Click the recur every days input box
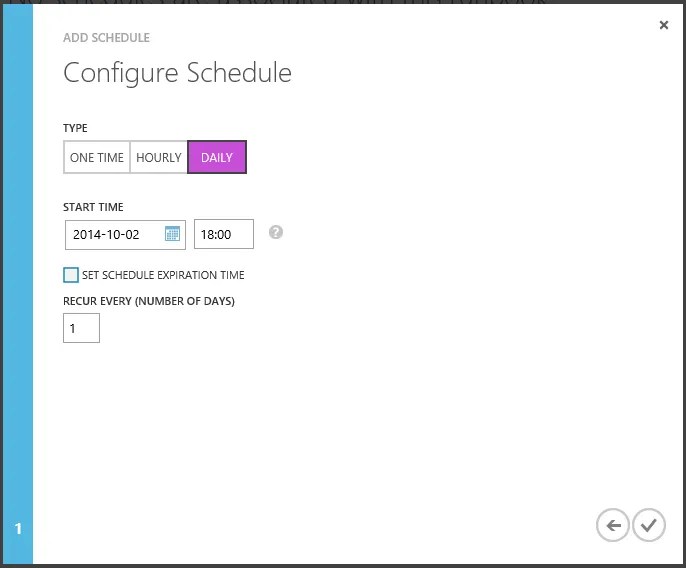This screenshot has width=686, height=568. pyautogui.click(x=81, y=328)
